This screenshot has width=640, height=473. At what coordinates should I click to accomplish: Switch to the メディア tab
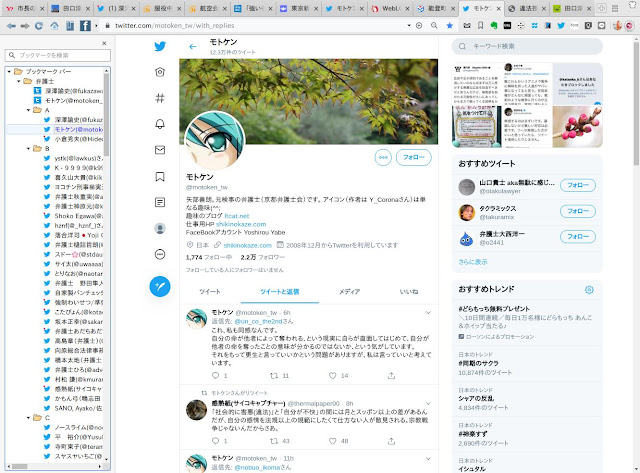click(349, 292)
